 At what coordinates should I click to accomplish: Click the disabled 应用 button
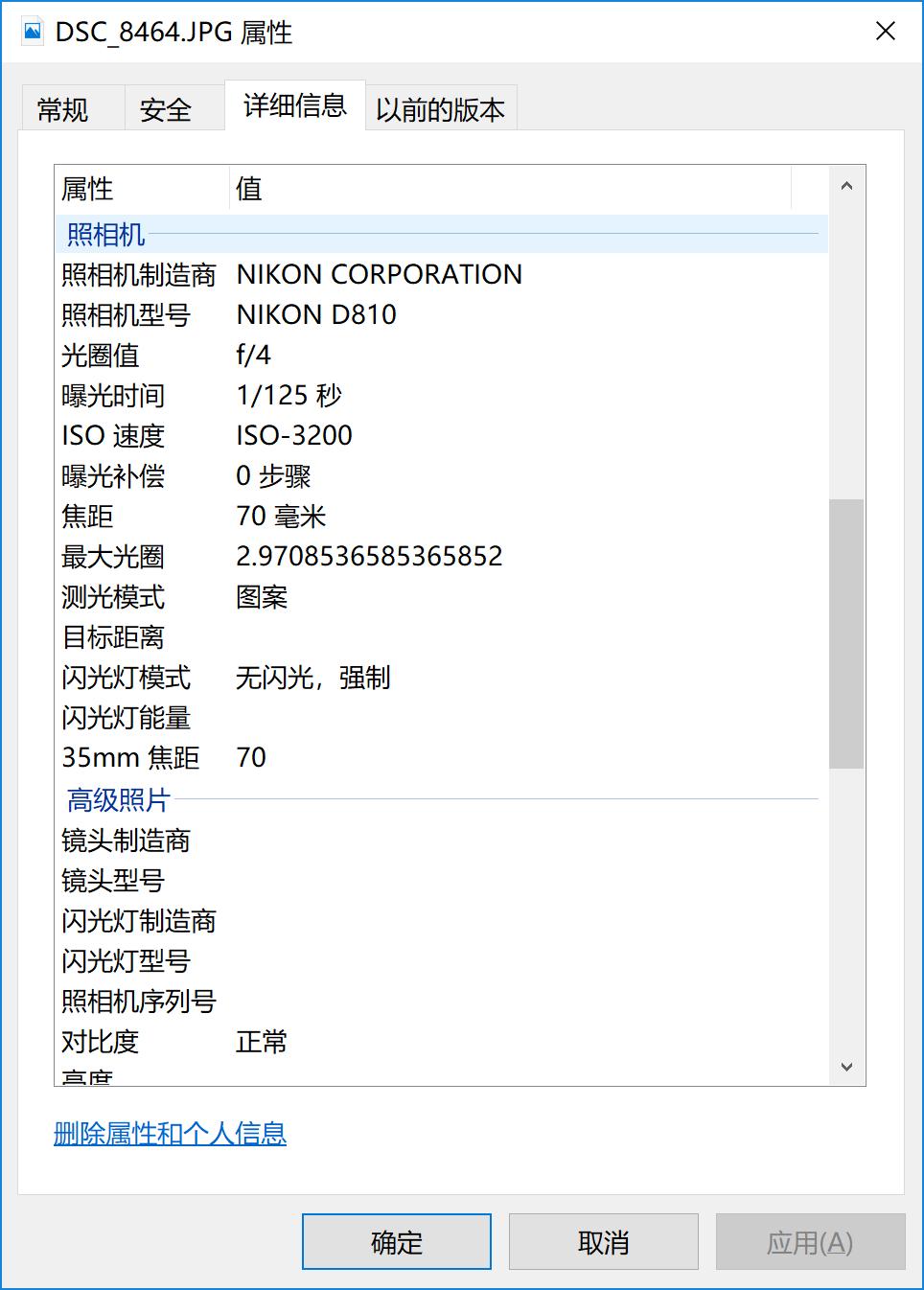[810, 1241]
